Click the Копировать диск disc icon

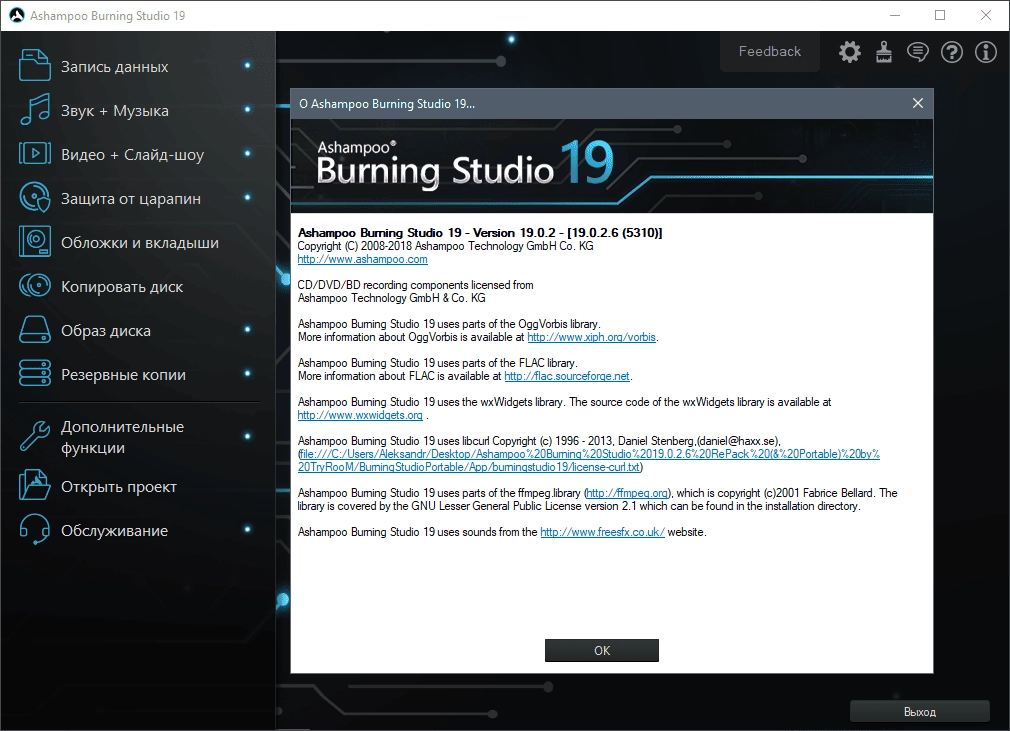(x=34, y=285)
